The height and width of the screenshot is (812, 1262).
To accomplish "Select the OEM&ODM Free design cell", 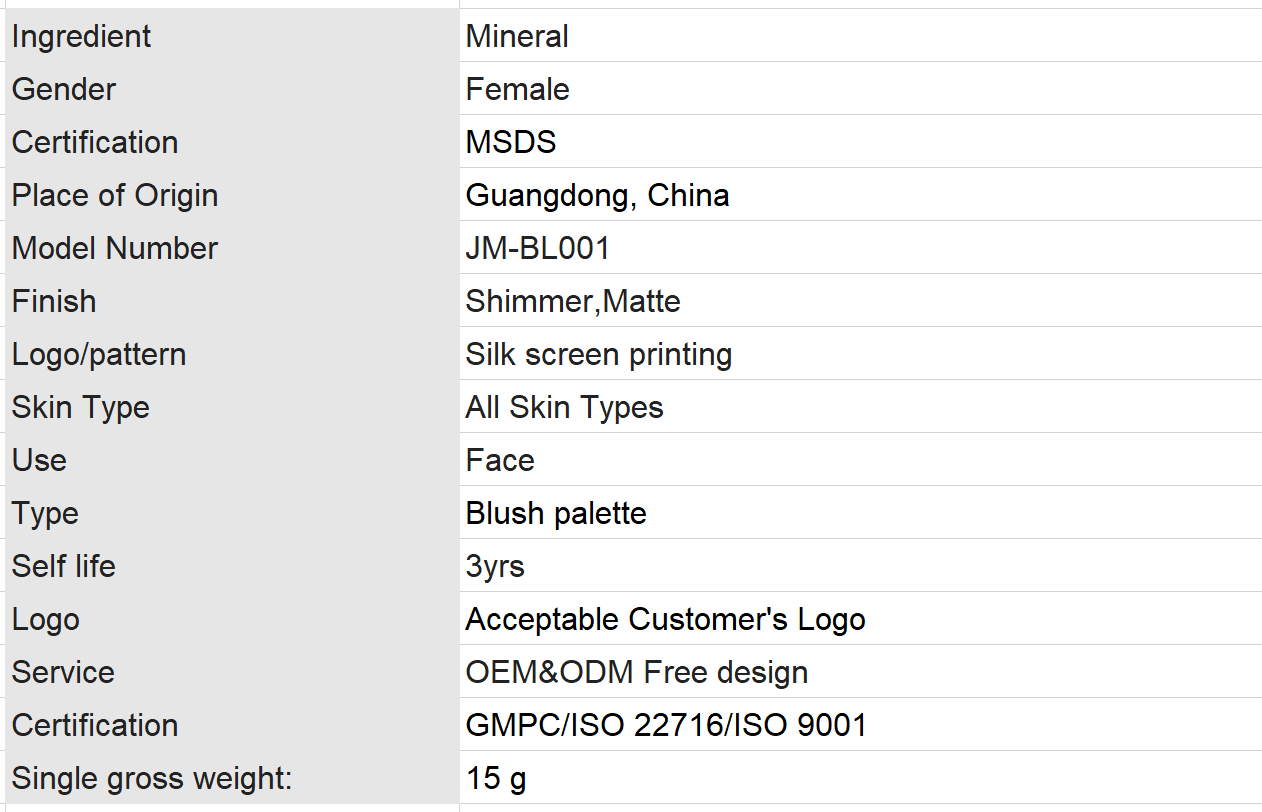I will tap(861, 672).
